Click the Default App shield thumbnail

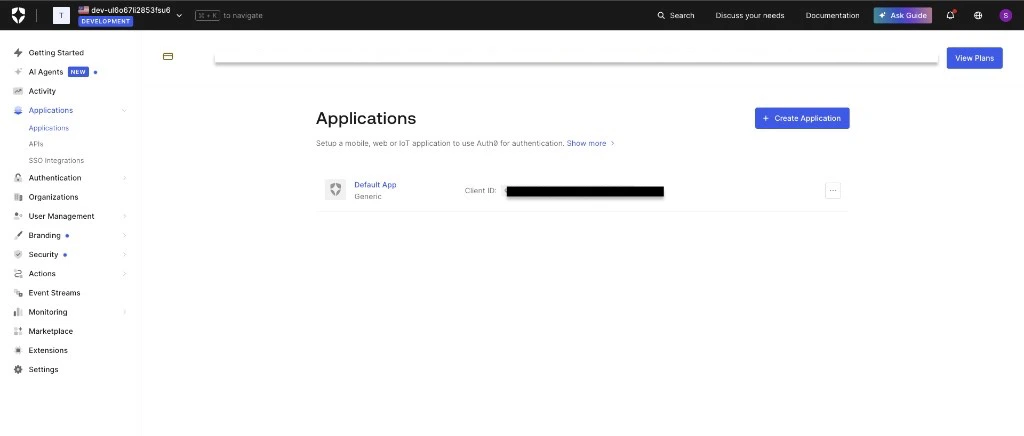coord(335,189)
